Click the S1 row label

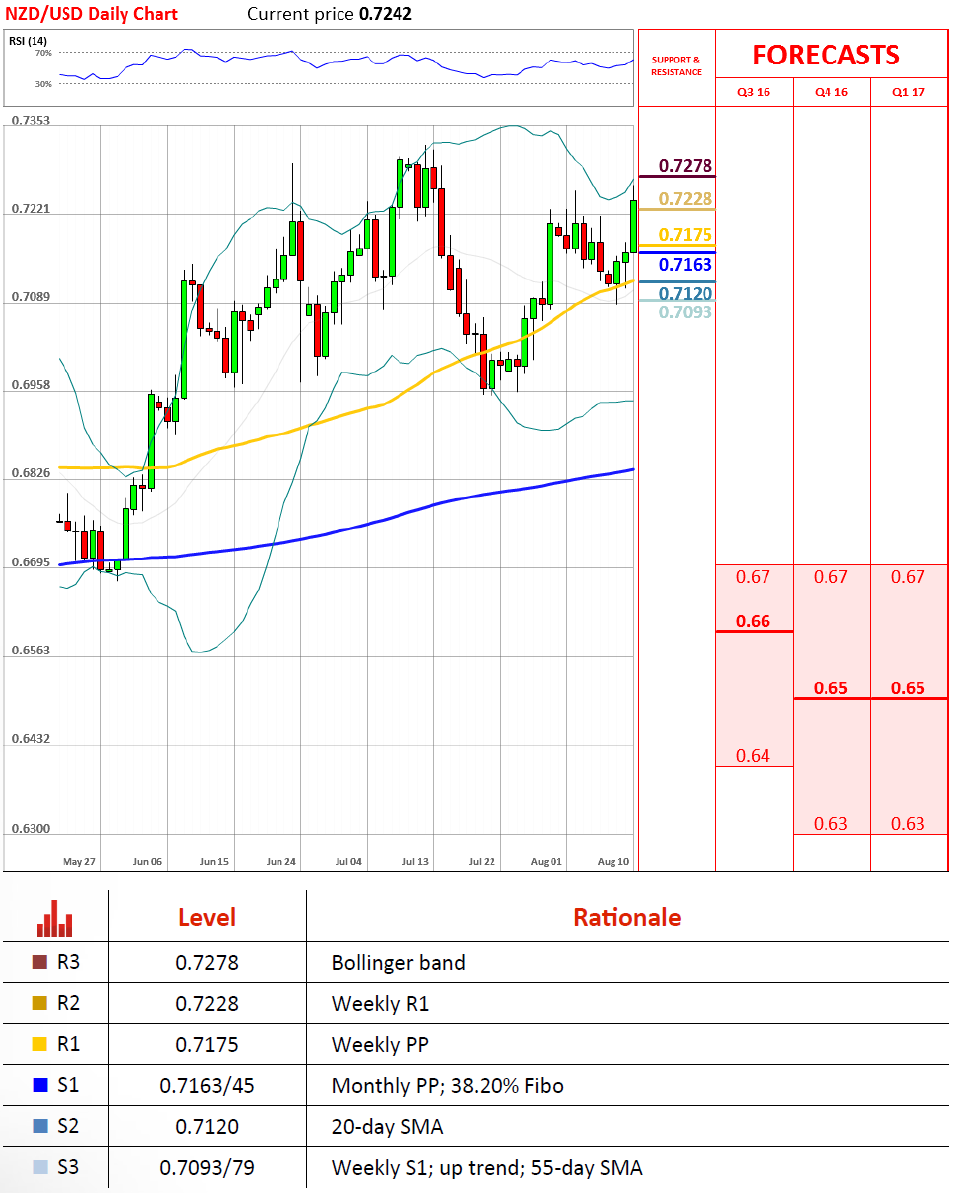68,1085
